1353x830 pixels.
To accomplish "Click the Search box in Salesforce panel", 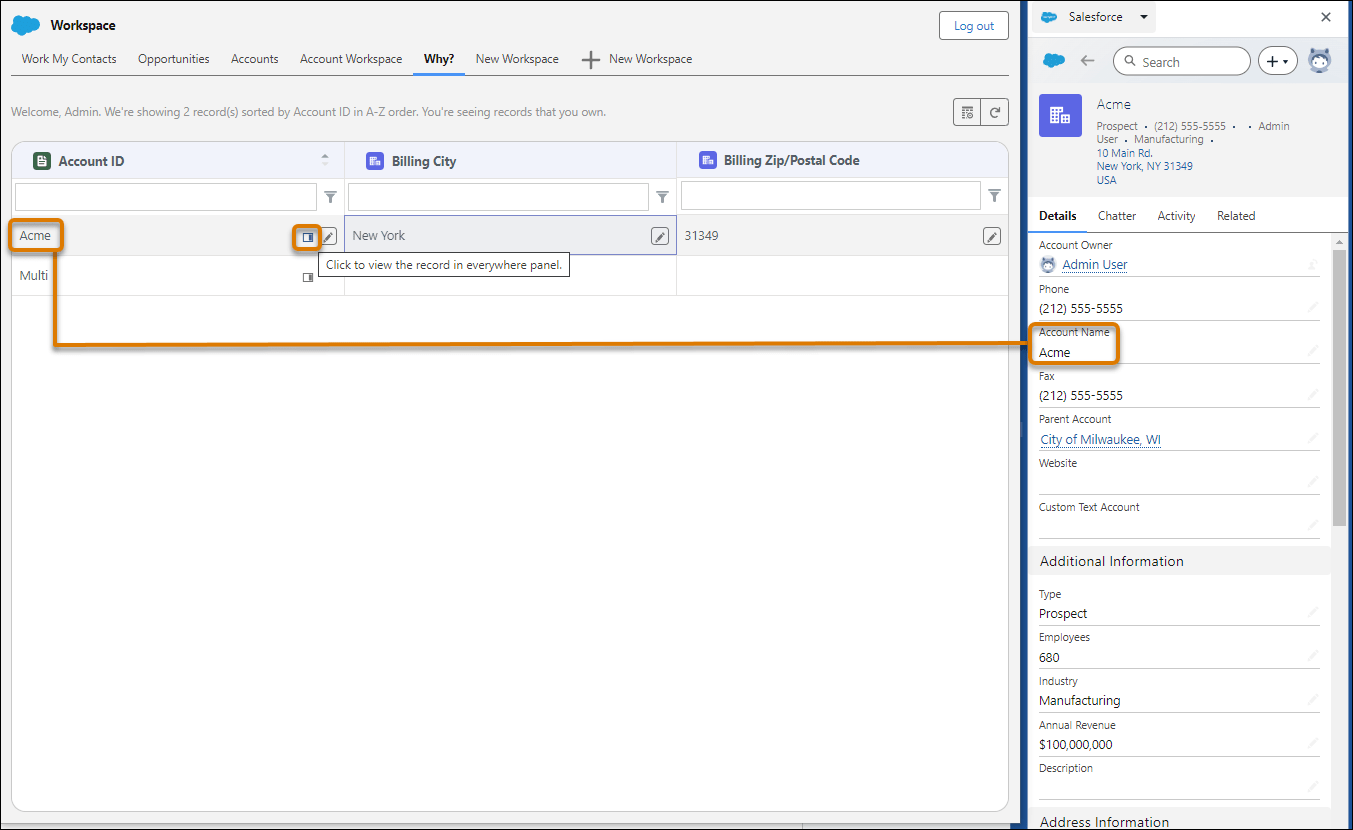I will [1181, 61].
